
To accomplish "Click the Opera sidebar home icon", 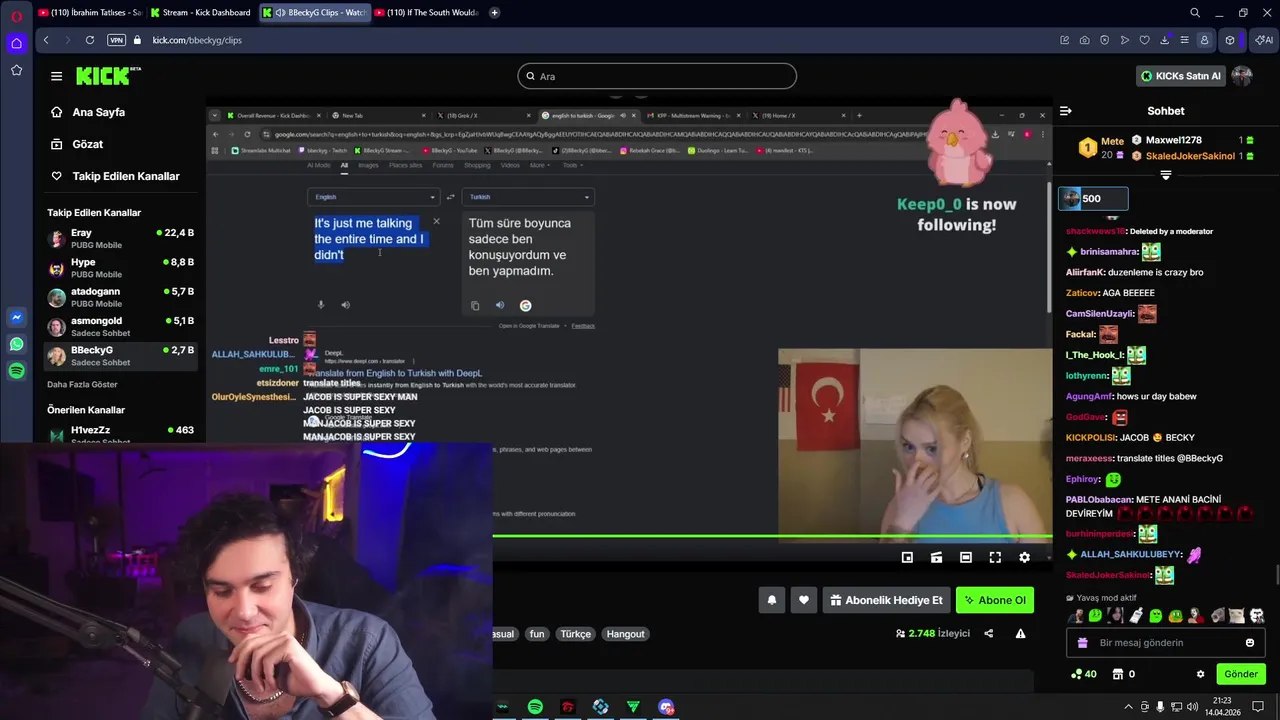I will 16,43.
